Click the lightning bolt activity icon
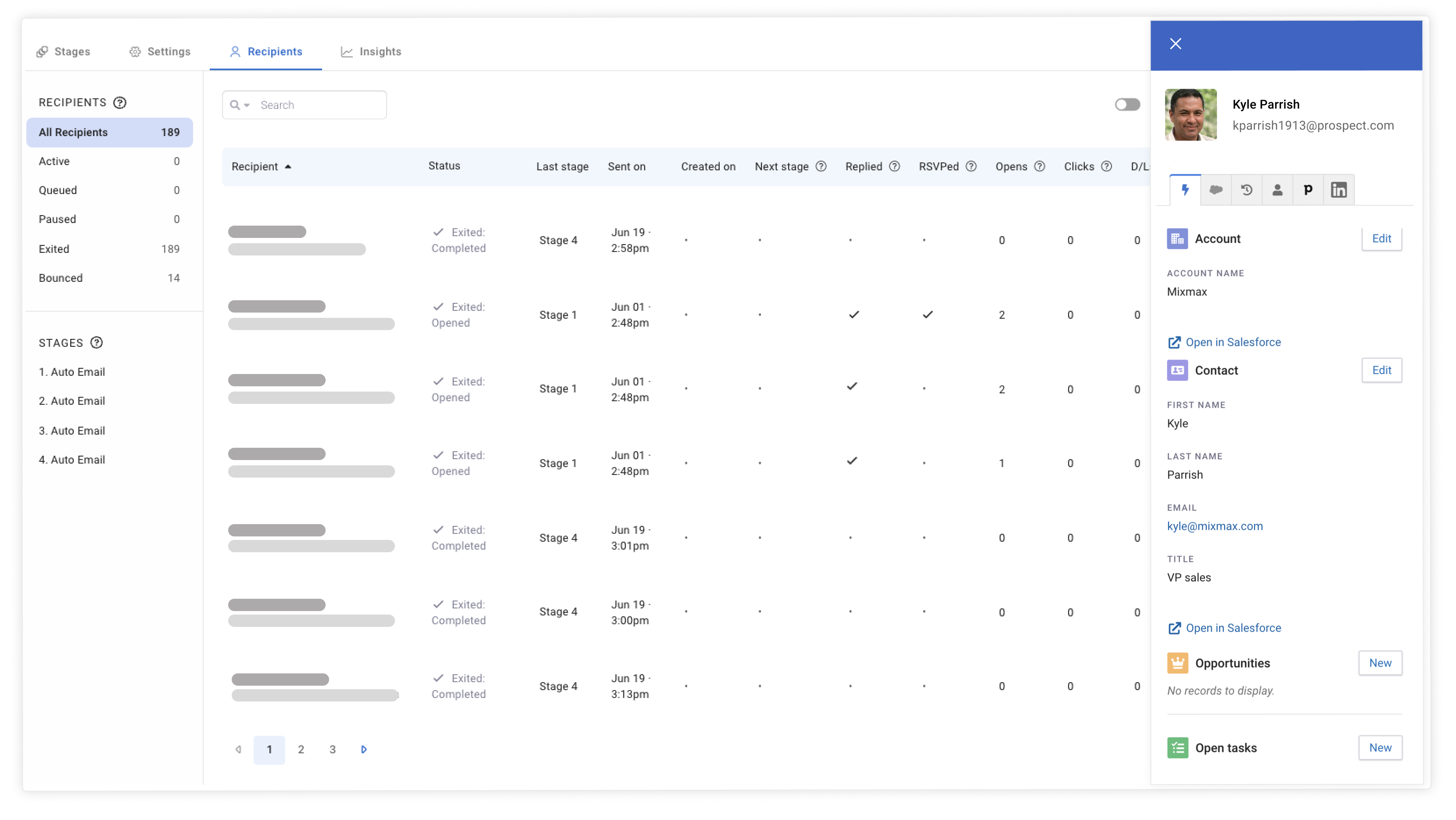 point(1184,189)
